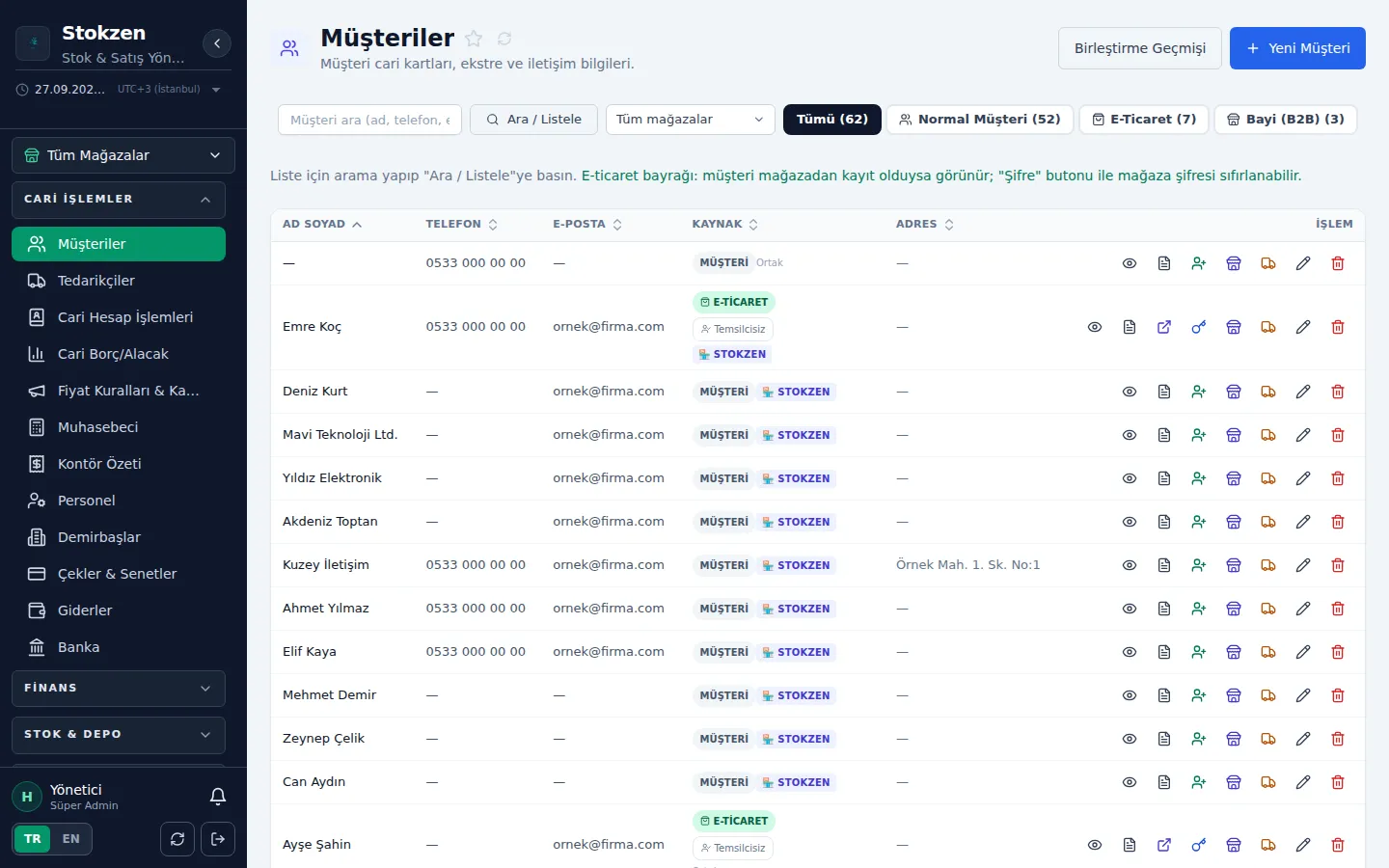Screen dimensions: 1389x868
Task: Click eye icon in Deniz Kurt row
Action: point(1130,392)
